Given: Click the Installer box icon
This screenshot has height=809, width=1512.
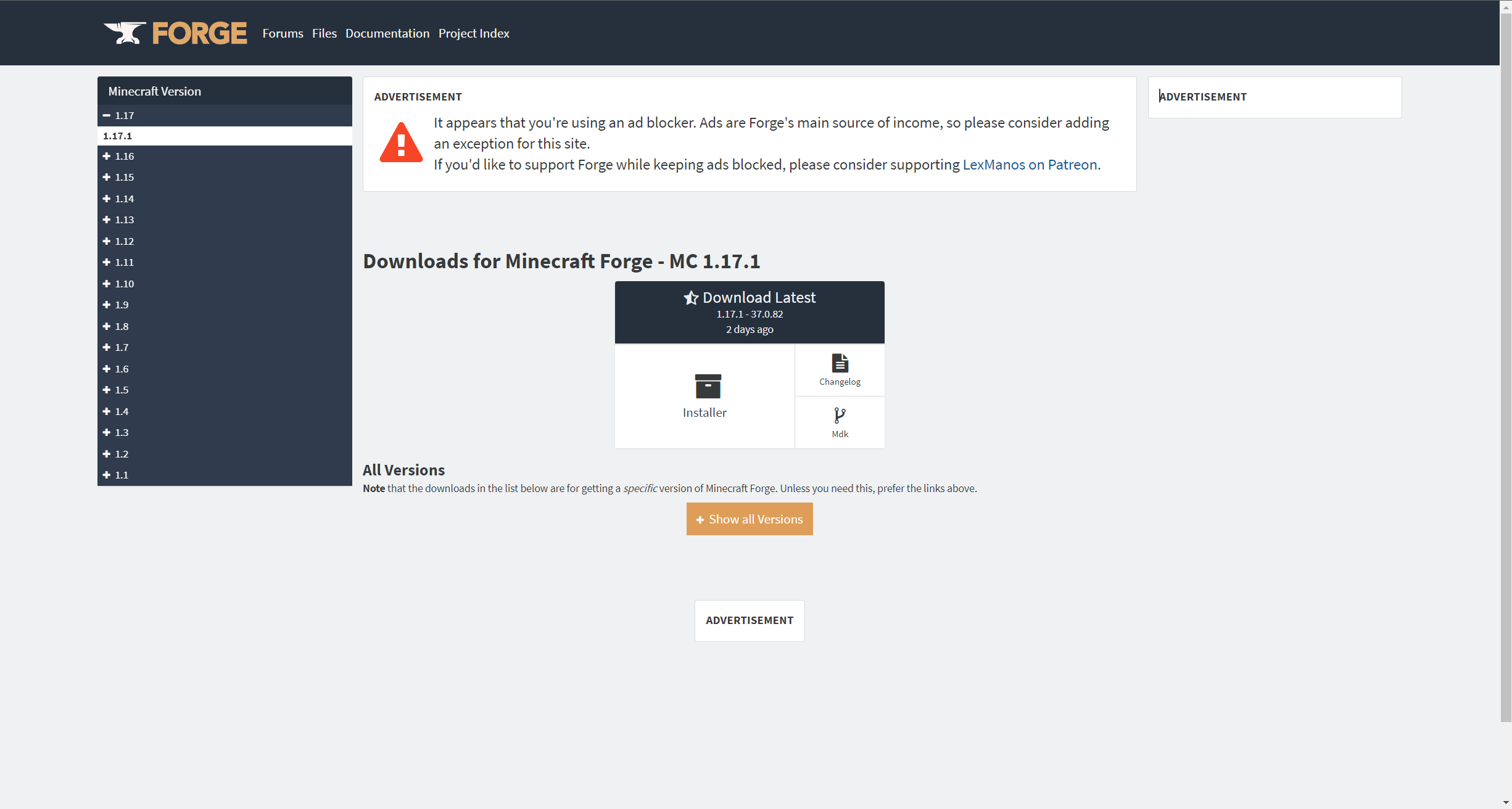Looking at the screenshot, I should (x=708, y=386).
